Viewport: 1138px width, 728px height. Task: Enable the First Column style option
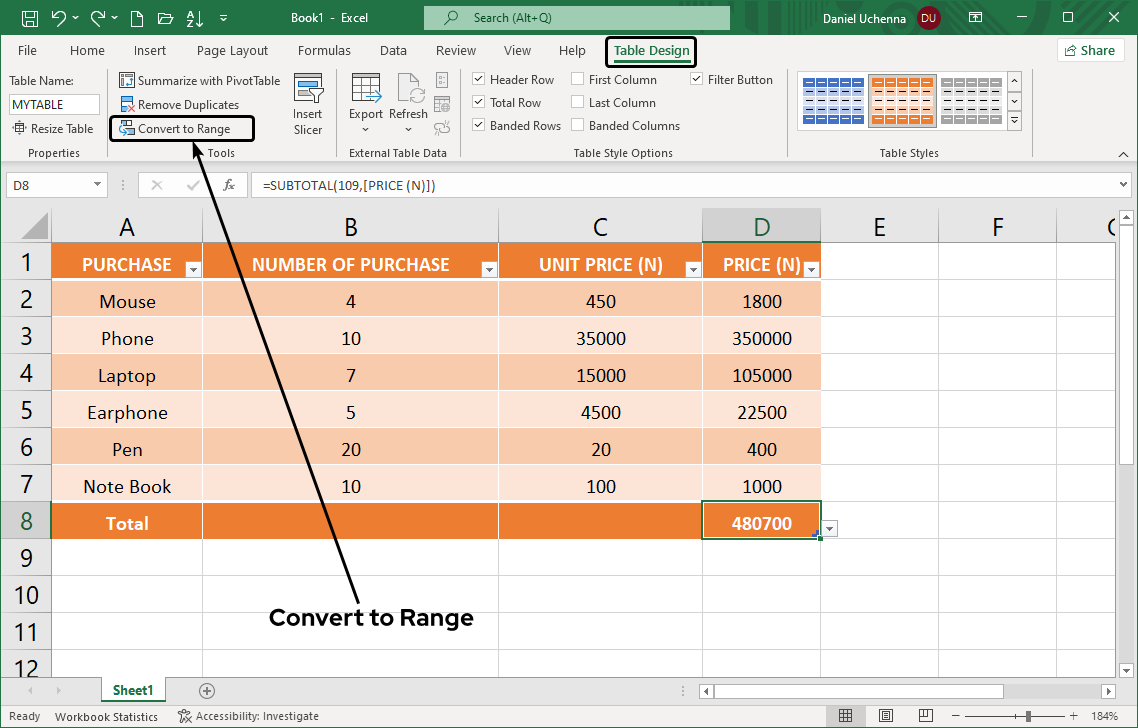pyautogui.click(x=577, y=79)
